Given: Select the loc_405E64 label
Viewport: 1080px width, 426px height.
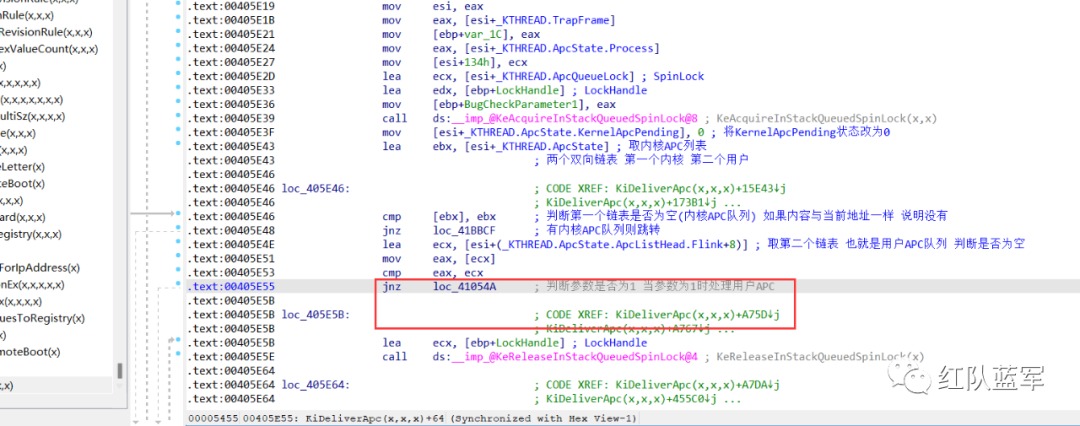Looking at the screenshot, I should click(x=315, y=384).
